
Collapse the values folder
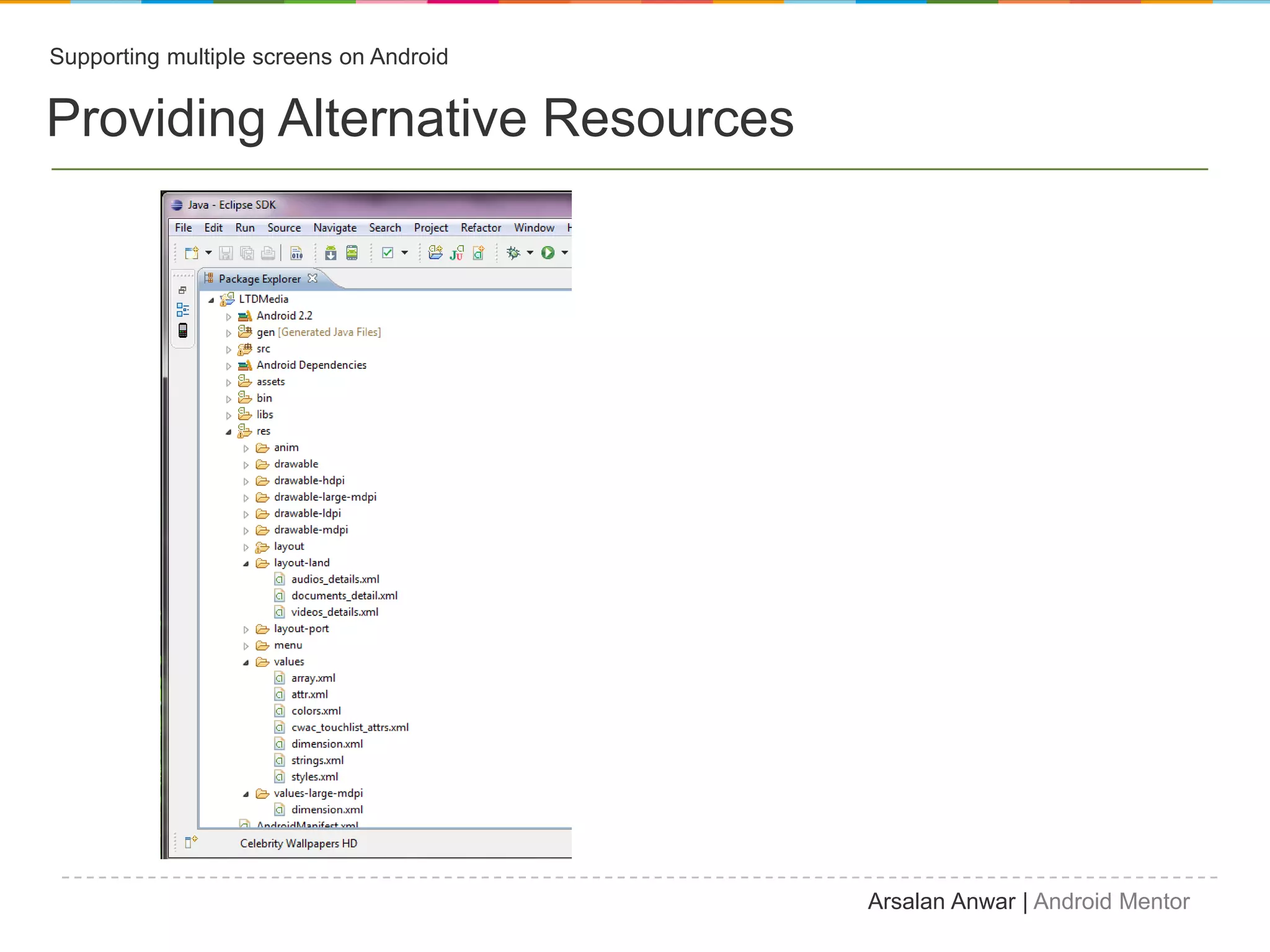tap(246, 663)
